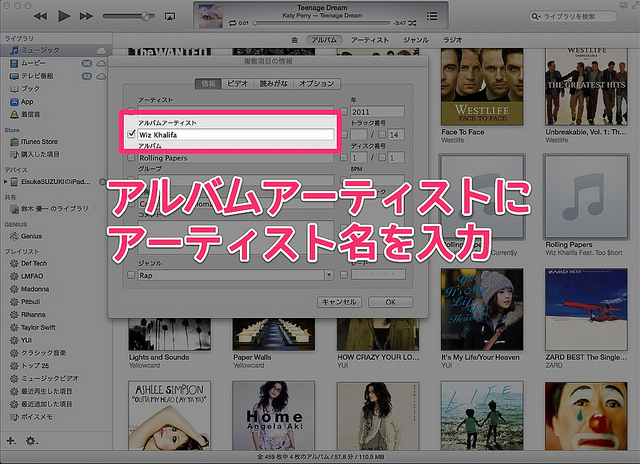Image resolution: width=640 pixels, height=464 pixels.
Task: Toggle the Rolling Papers album checkbox
Action: [x=131, y=158]
